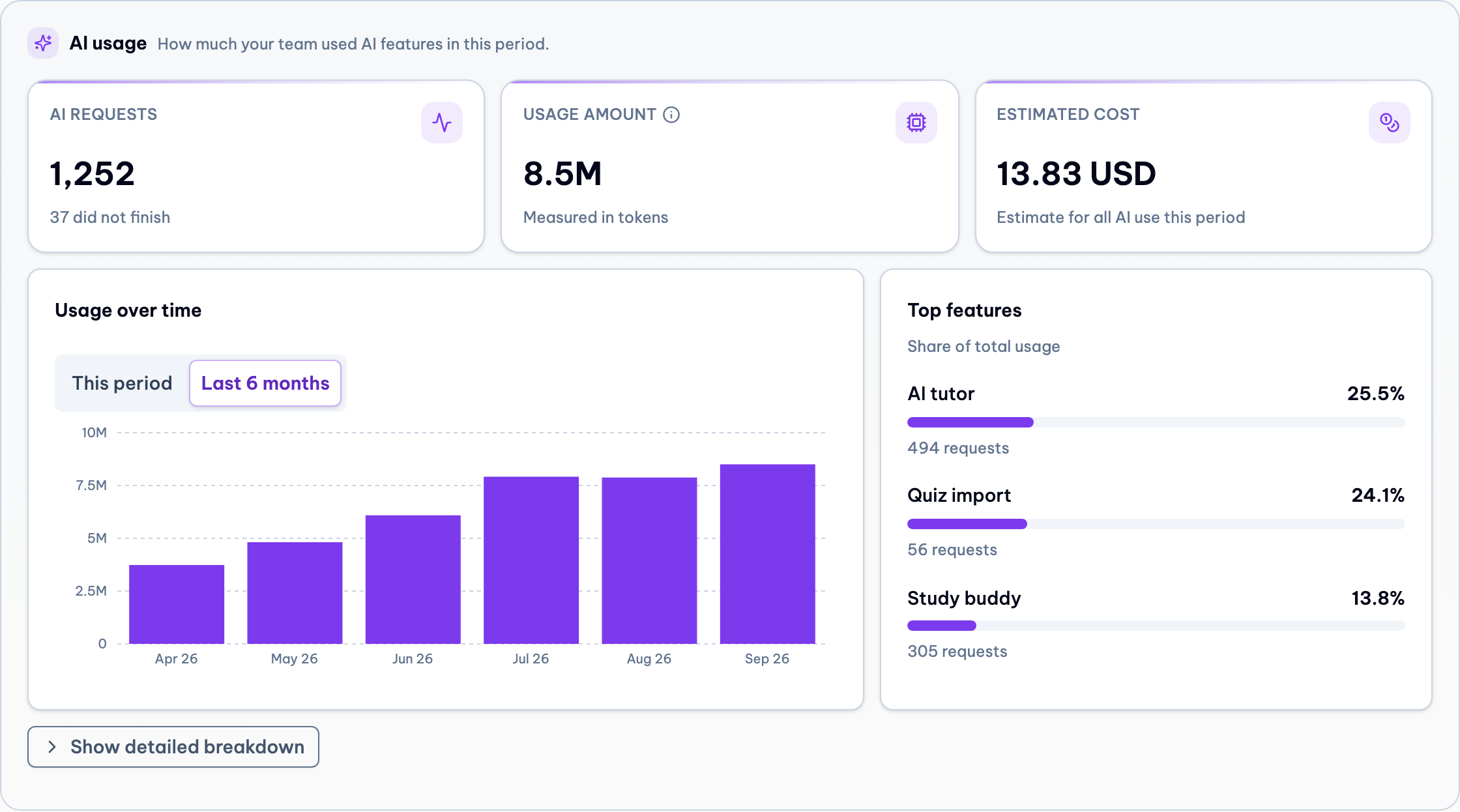Click the Estimated Cost coins icon
This screenshot has height=812, width=1460.
click(1390, 123)
